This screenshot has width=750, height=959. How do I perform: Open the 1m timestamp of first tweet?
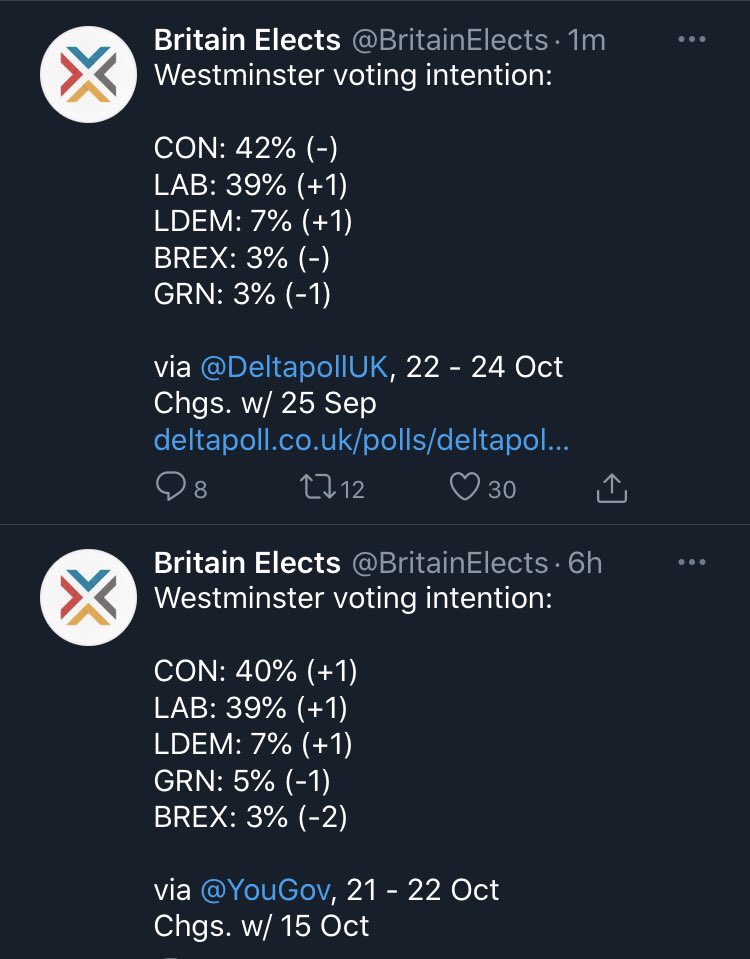(x=586, y=40)
